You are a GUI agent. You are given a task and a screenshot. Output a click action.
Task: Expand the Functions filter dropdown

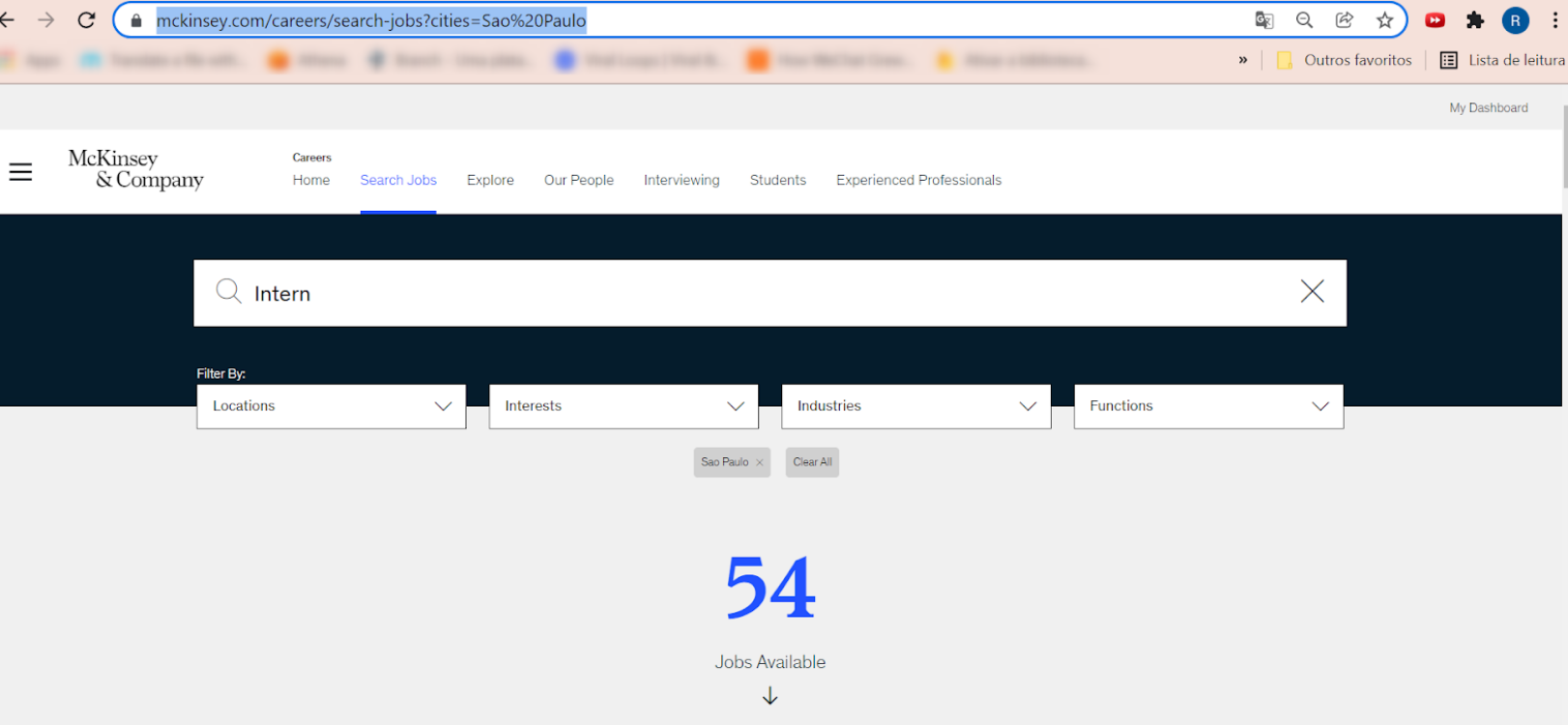click(x=1208, y=406)
